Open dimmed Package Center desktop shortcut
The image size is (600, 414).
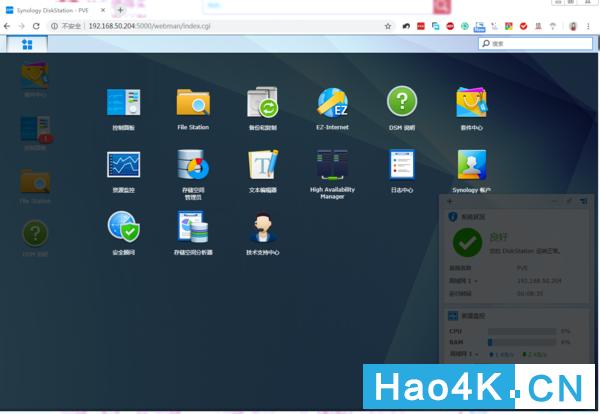click(x=35, y=75)
